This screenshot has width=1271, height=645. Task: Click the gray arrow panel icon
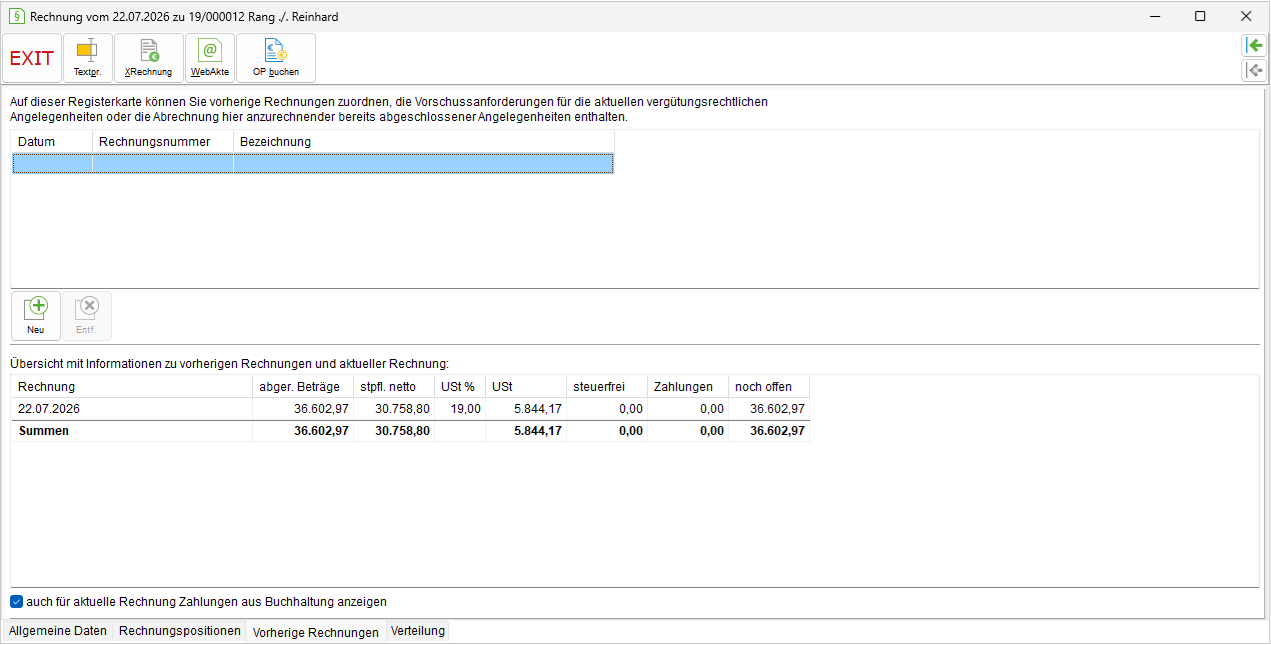pos(1254,70)
